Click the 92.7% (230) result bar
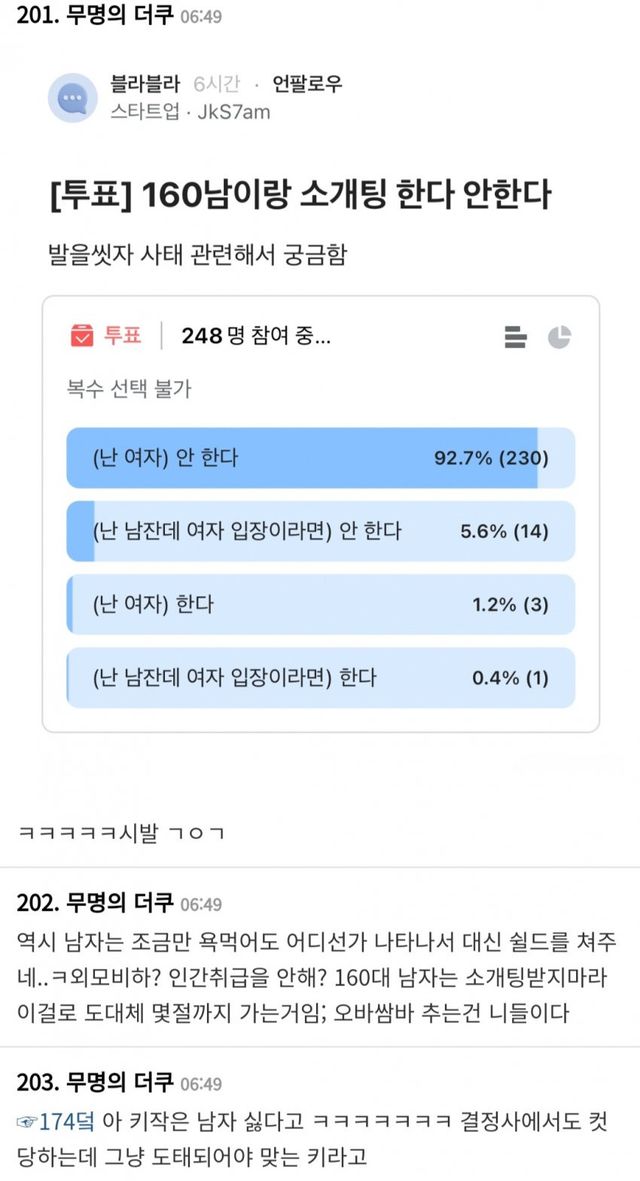Screen dimensions: 640x1181 (x=490, y=458)
